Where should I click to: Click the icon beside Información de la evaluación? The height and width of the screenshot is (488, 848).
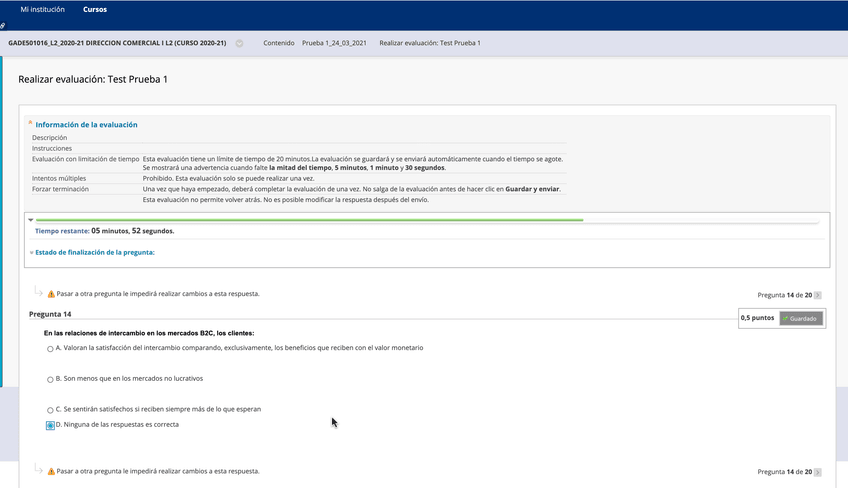click(30, 123)
